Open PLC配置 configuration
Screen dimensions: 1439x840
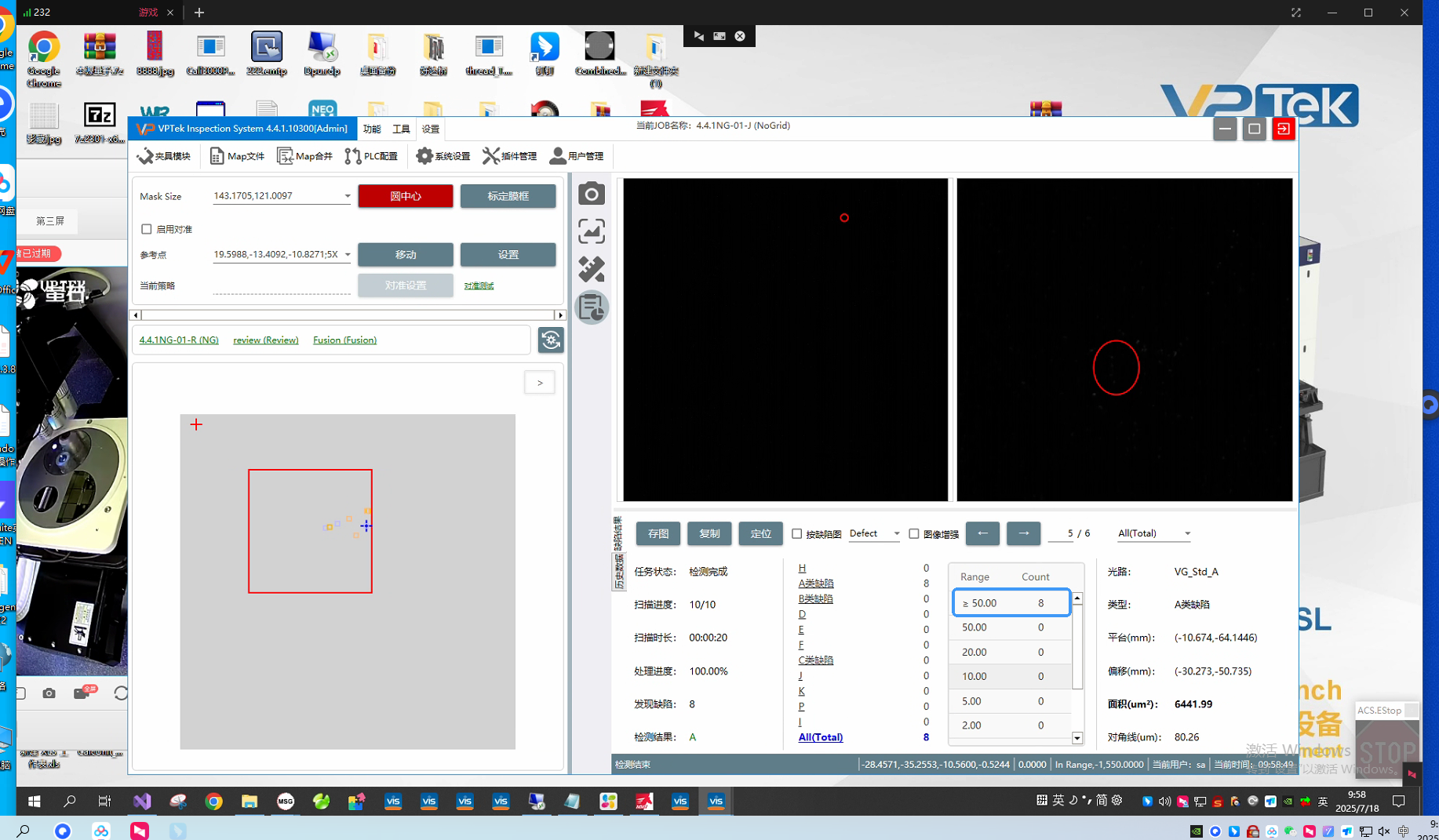pyautogui.click(x=371, y=156)
